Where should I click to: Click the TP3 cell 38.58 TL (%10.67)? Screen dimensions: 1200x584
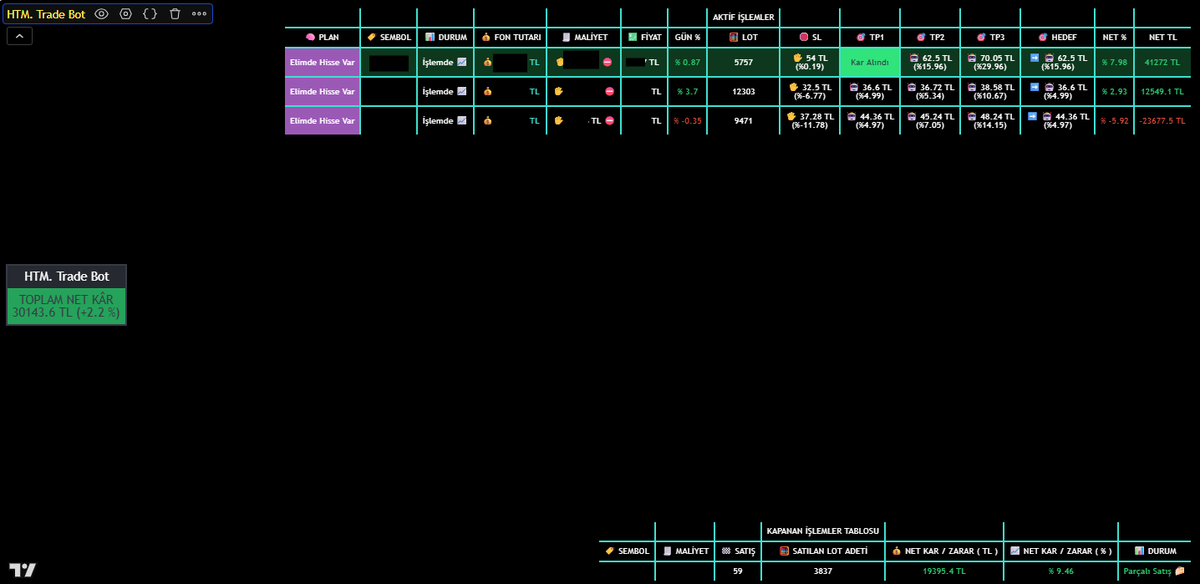coord(990,91)
